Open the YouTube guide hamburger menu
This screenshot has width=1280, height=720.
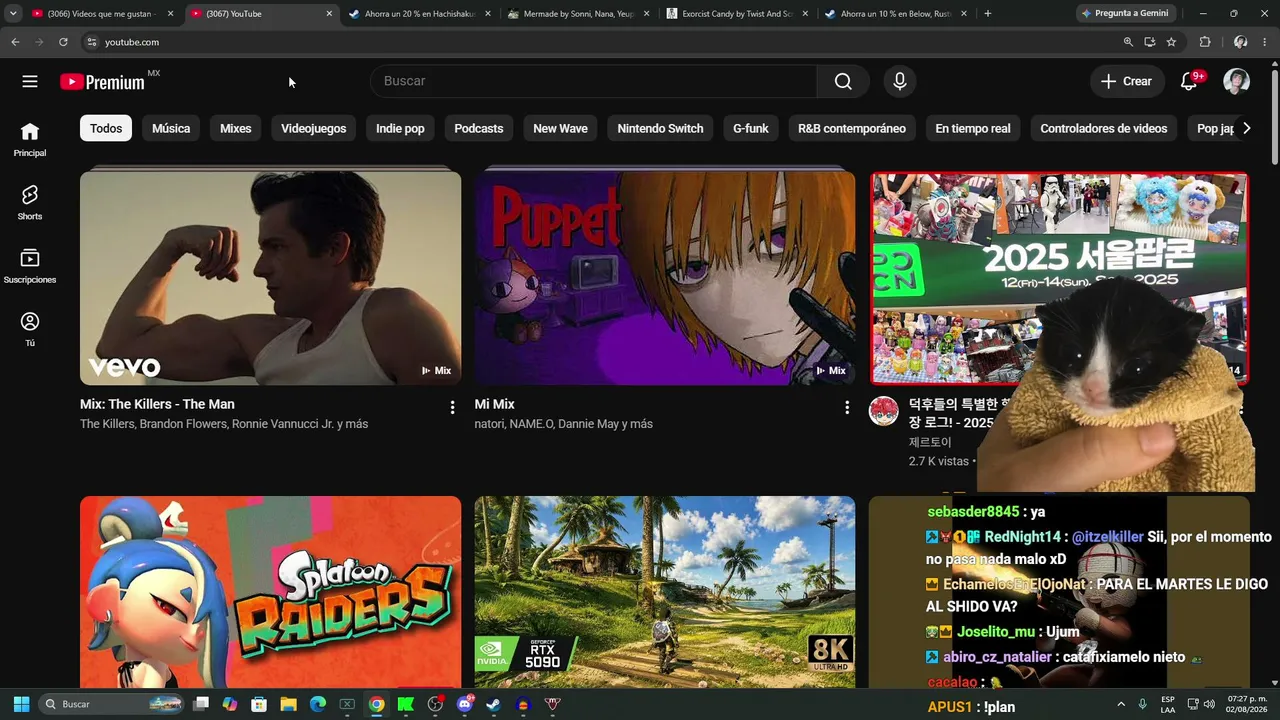30,81
